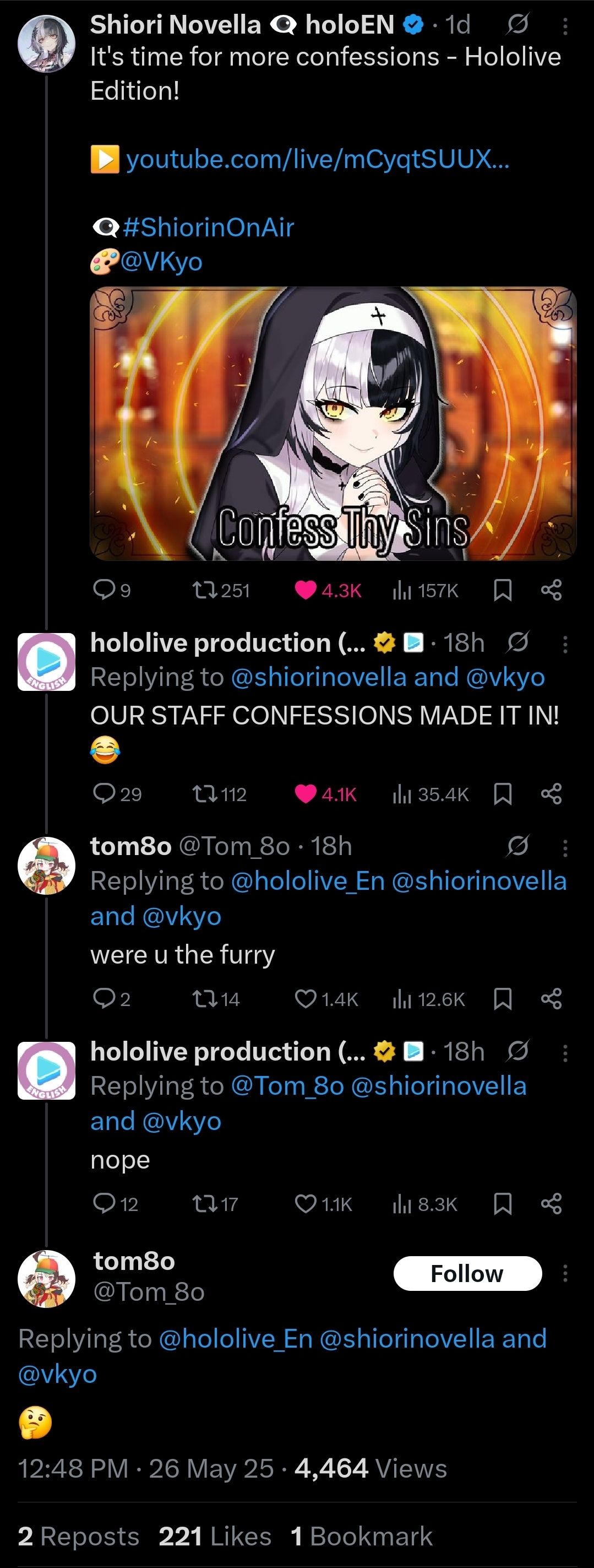Bookmark Shiori Novella's confession tweet
594x1568 pixels.
(502, 590)
